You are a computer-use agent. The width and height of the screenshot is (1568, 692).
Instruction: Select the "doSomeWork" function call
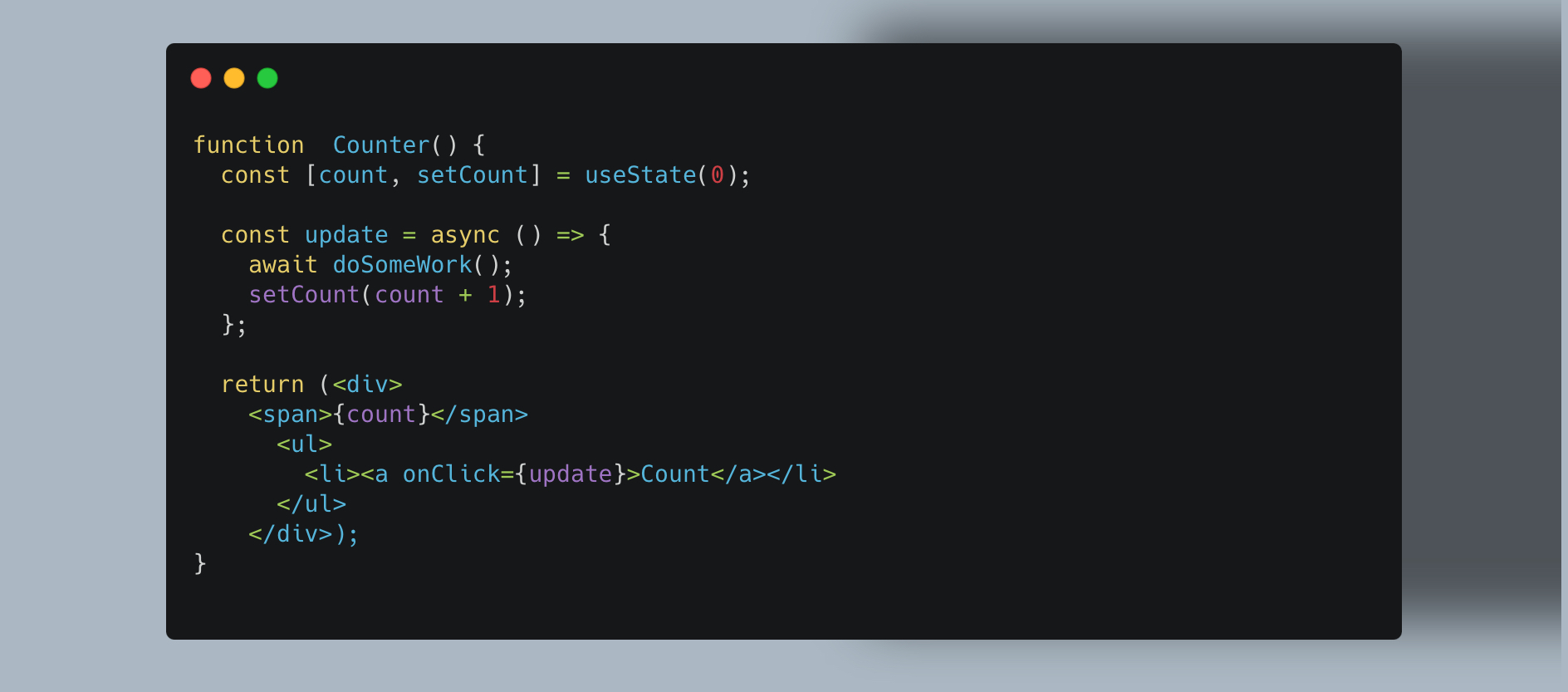(402, 265)
